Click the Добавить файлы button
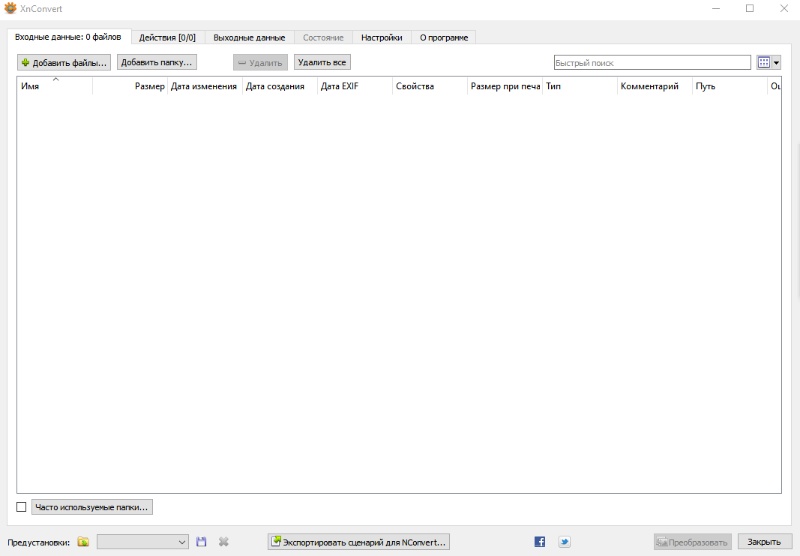The height and width of the screenshot is (556, 800). (64, 63)
